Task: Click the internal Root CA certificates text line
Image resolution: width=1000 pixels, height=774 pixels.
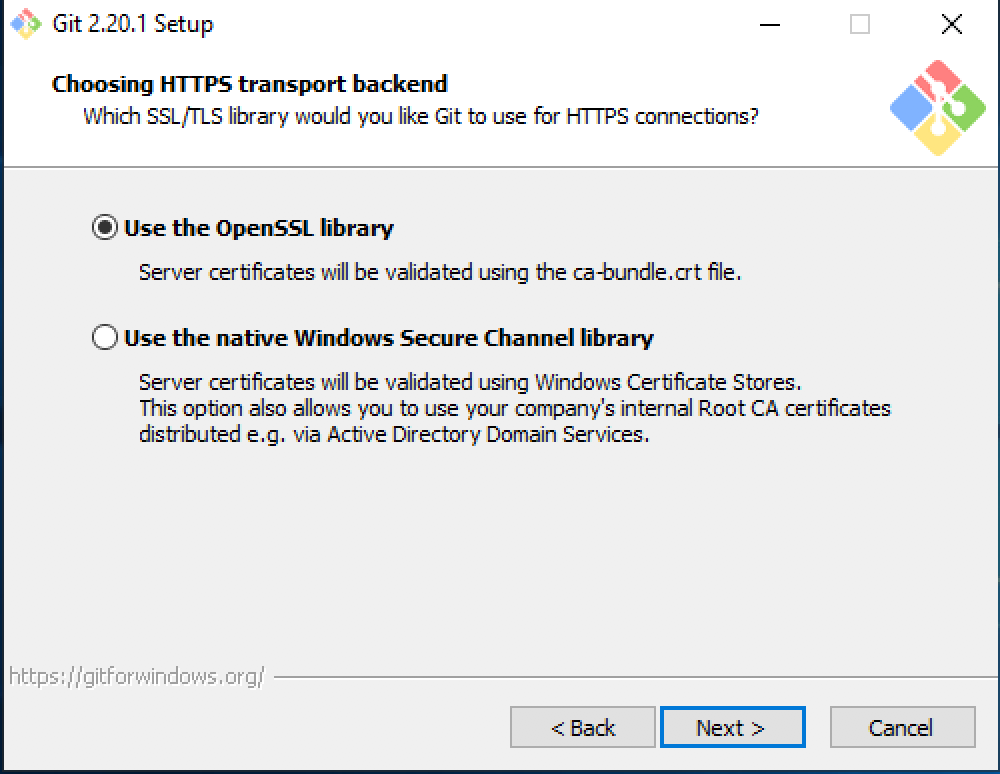Action: [514, 408]
